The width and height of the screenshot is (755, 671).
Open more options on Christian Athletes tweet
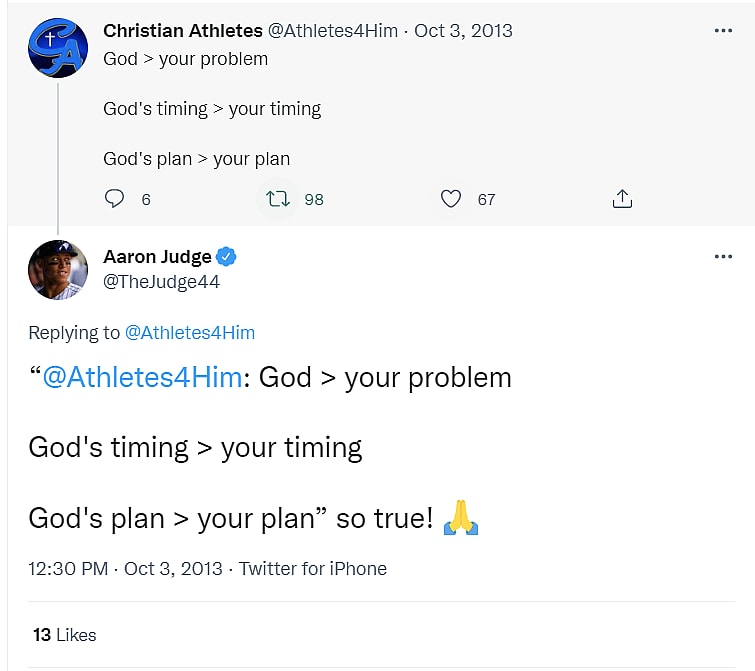point(723,31)
